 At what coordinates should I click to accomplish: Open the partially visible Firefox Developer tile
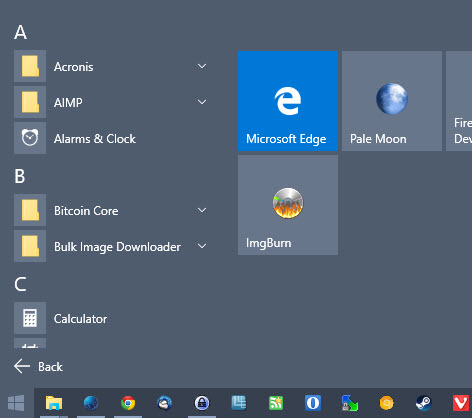coord(459,101)
